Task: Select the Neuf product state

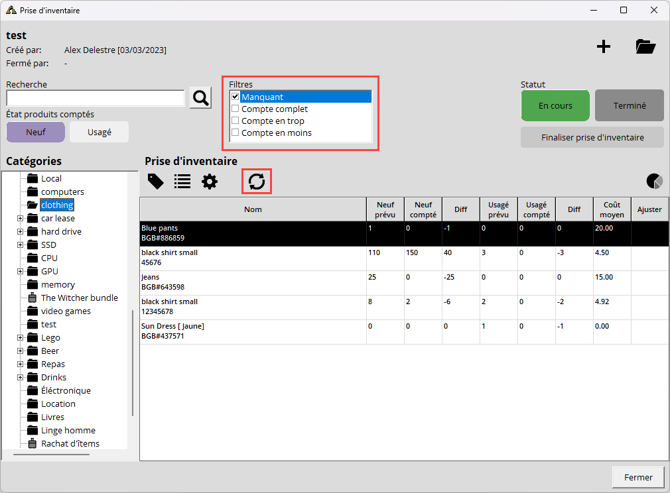Action: pyautogui.click(x=35, y=132)
